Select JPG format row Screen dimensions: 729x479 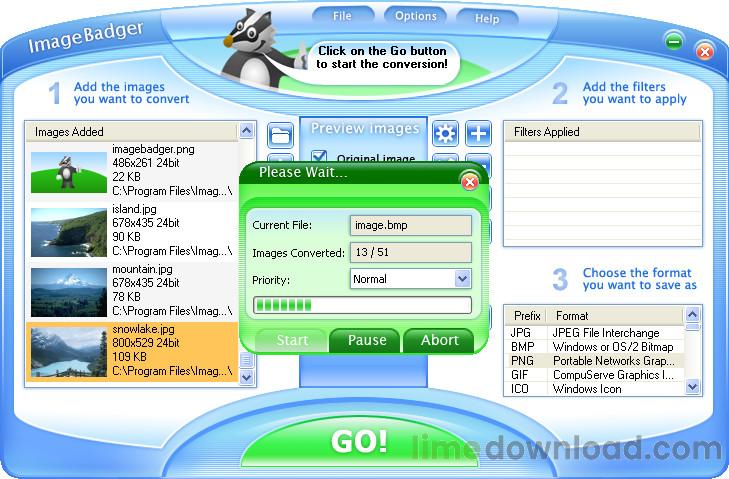(x=595, y=333)
